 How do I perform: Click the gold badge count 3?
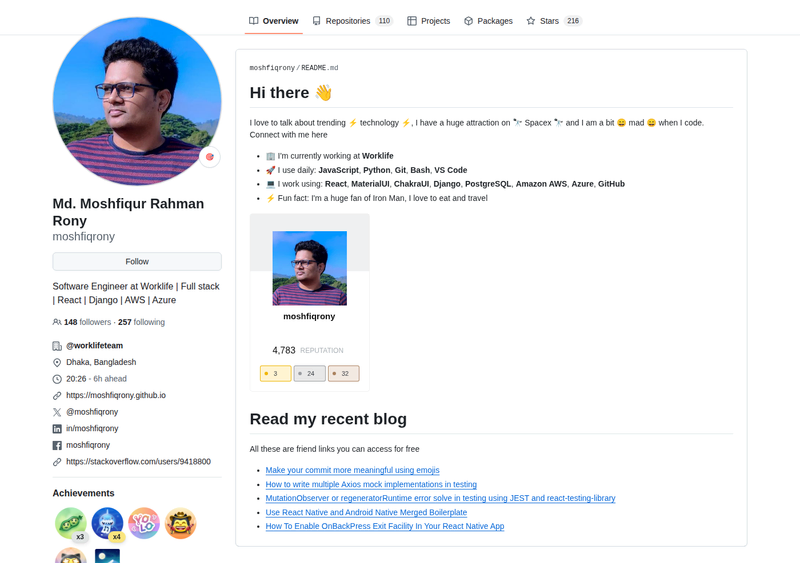[276, 374]
